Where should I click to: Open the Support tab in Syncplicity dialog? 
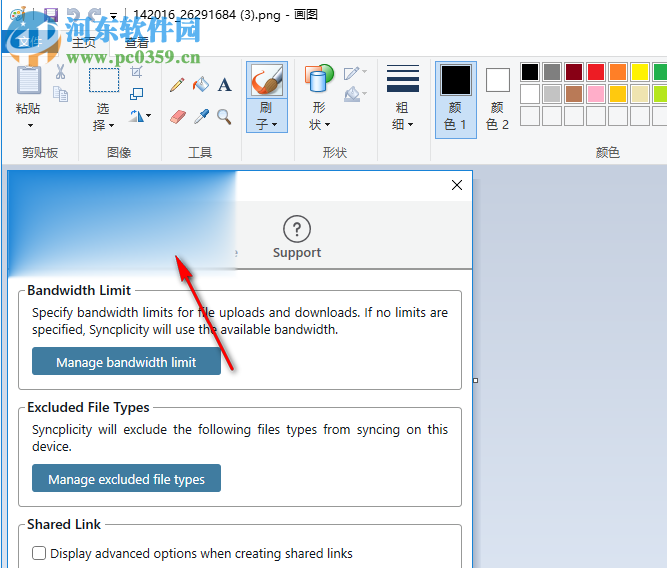pyautogui.click(x=297, y=236)
